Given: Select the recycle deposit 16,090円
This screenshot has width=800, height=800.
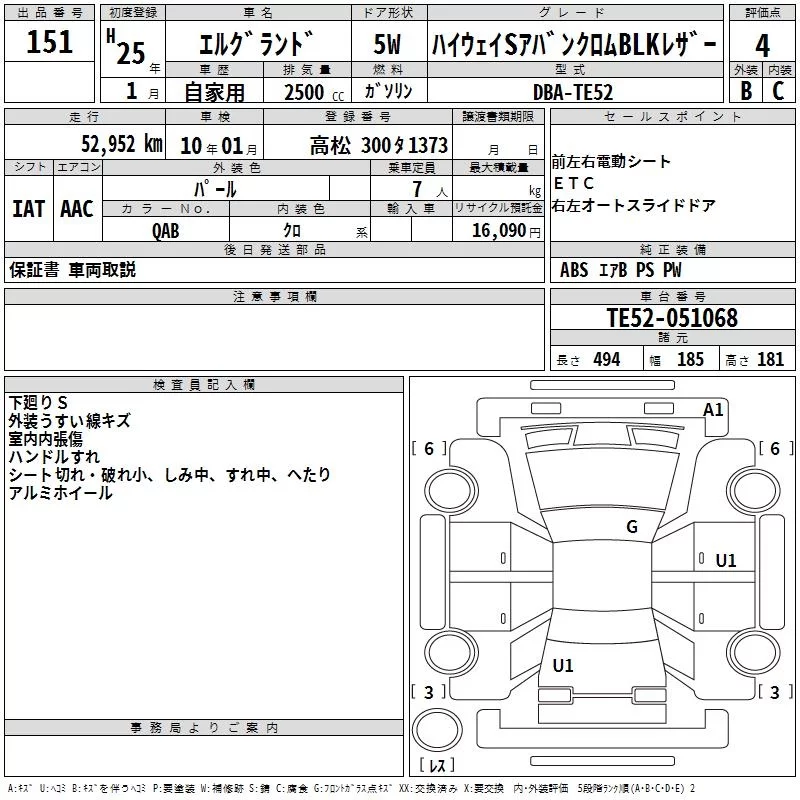Looking at the screenshot, I should (x=506, y=231).
